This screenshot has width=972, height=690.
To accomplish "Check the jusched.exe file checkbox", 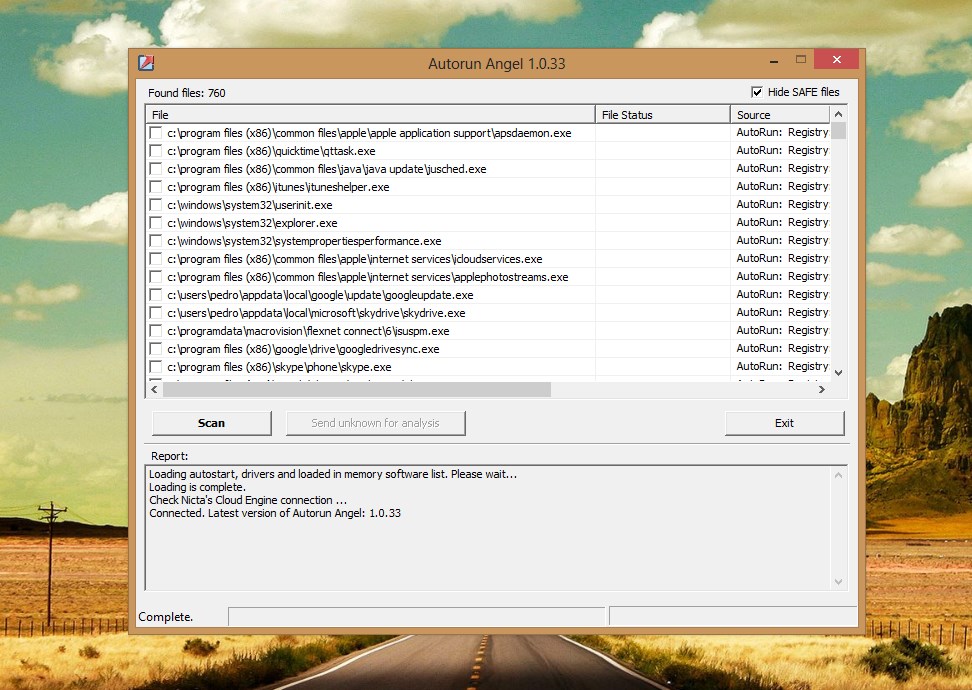I will [156, 169].
